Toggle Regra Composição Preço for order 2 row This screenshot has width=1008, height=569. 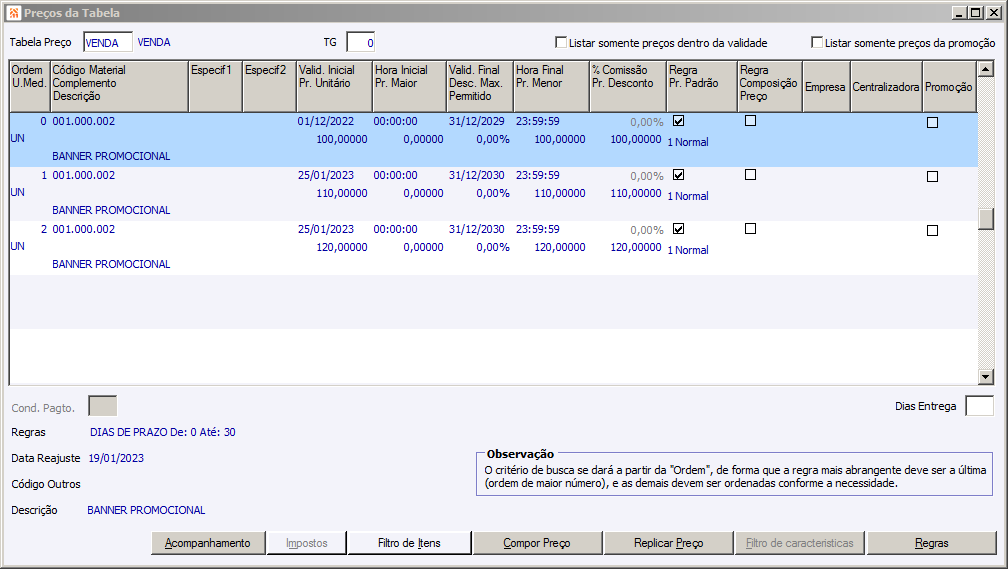751,229
